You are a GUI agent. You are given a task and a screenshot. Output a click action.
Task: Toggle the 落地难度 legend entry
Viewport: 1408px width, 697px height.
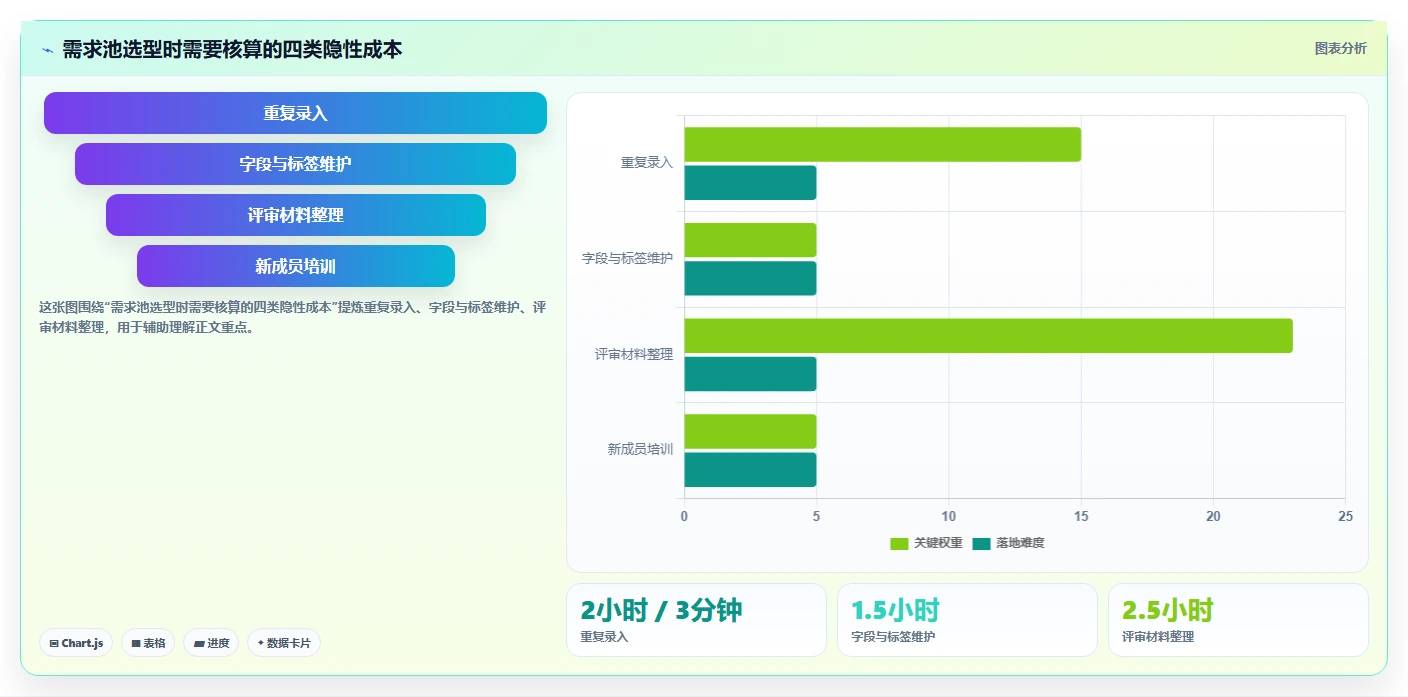pos(1008,543)
